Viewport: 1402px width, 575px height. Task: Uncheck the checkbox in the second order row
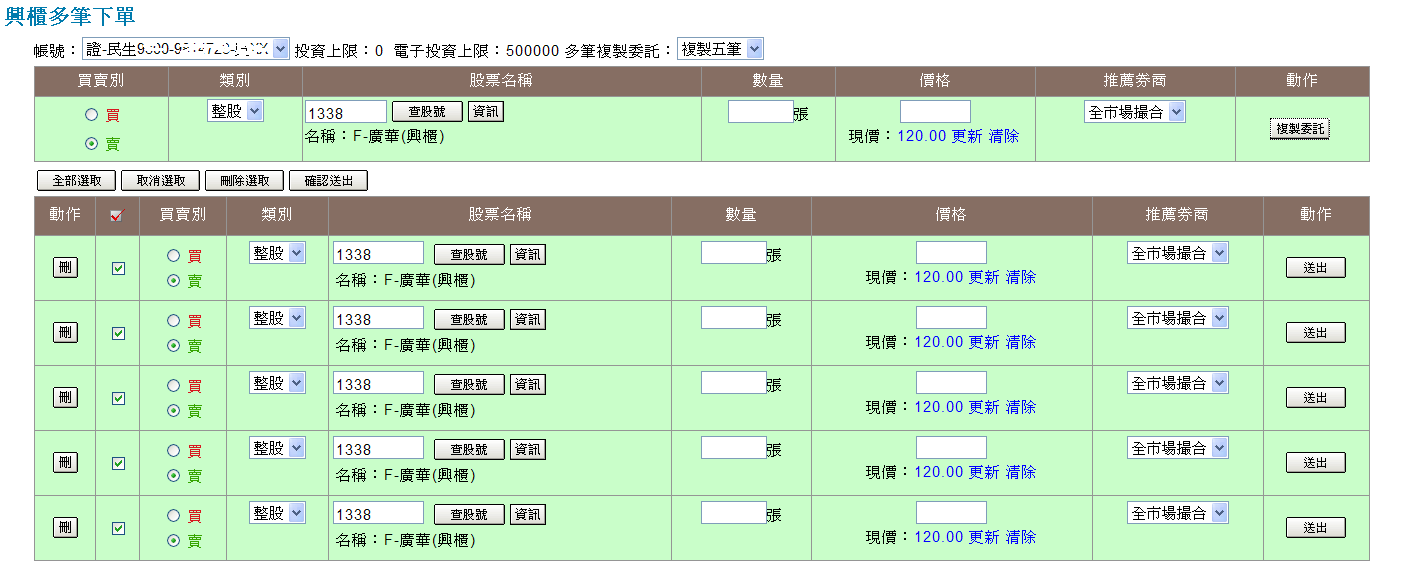click(118, 333)
